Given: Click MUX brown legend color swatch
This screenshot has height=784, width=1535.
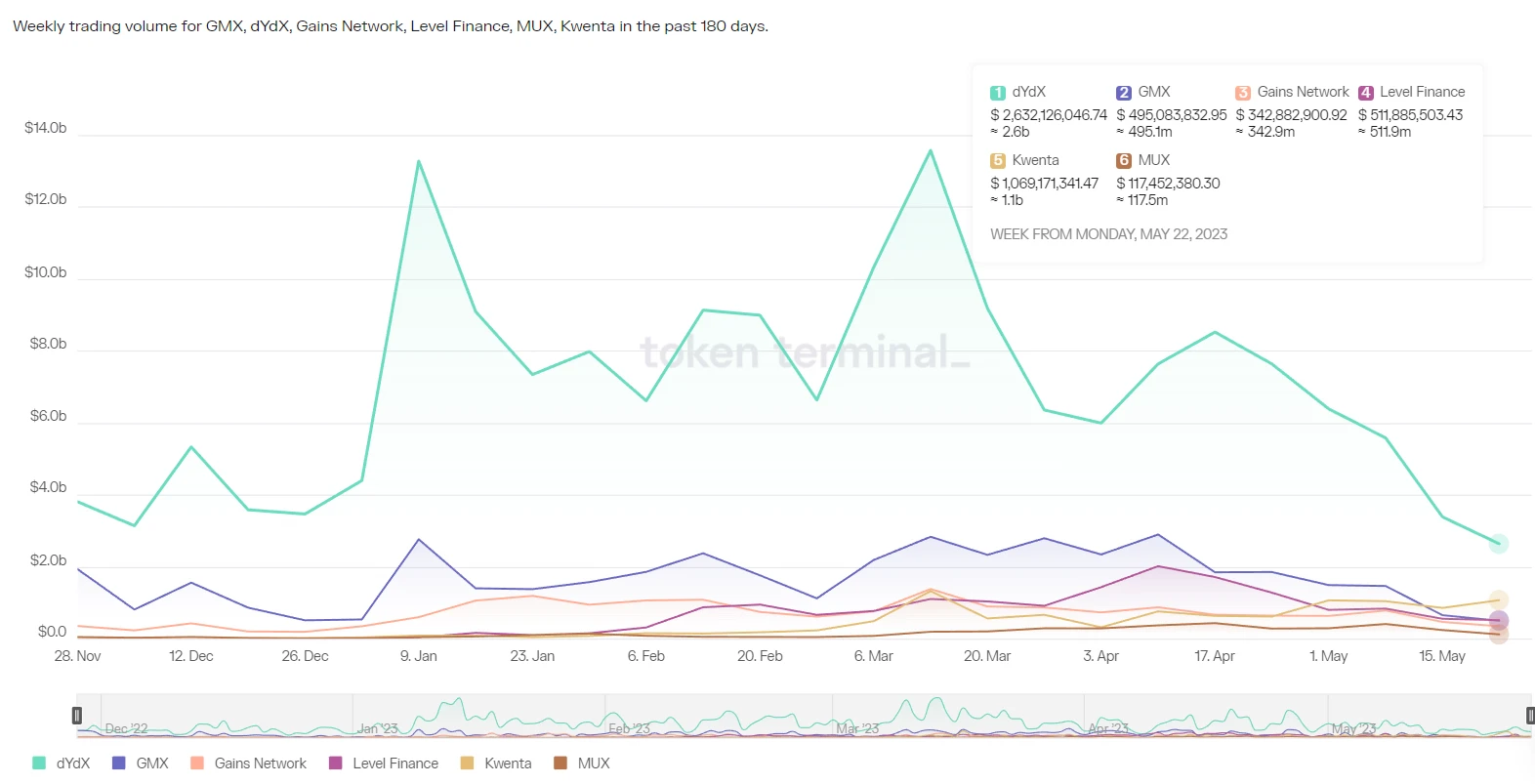Looking at the screenshot, I should [x=560, y=763].
